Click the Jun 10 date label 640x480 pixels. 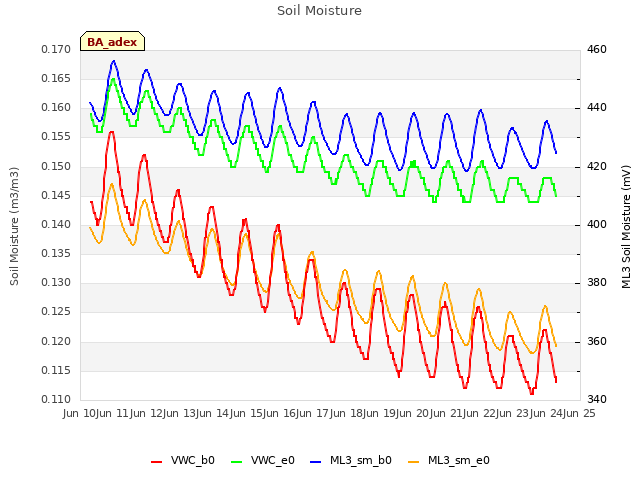click(x=80, y=413)
